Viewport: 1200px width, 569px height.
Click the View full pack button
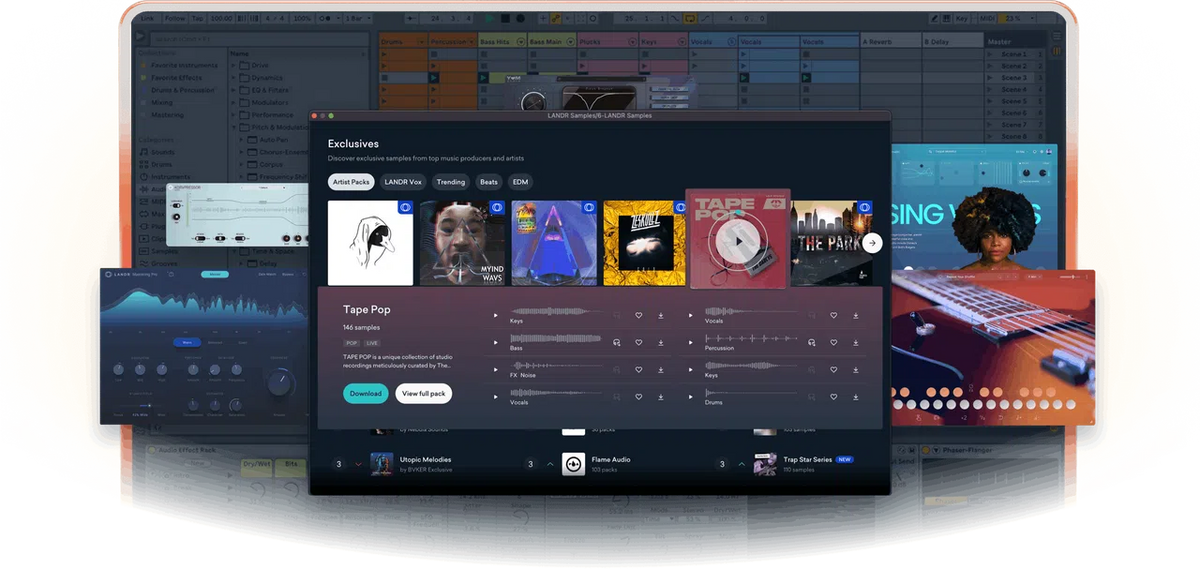(423, 394)
